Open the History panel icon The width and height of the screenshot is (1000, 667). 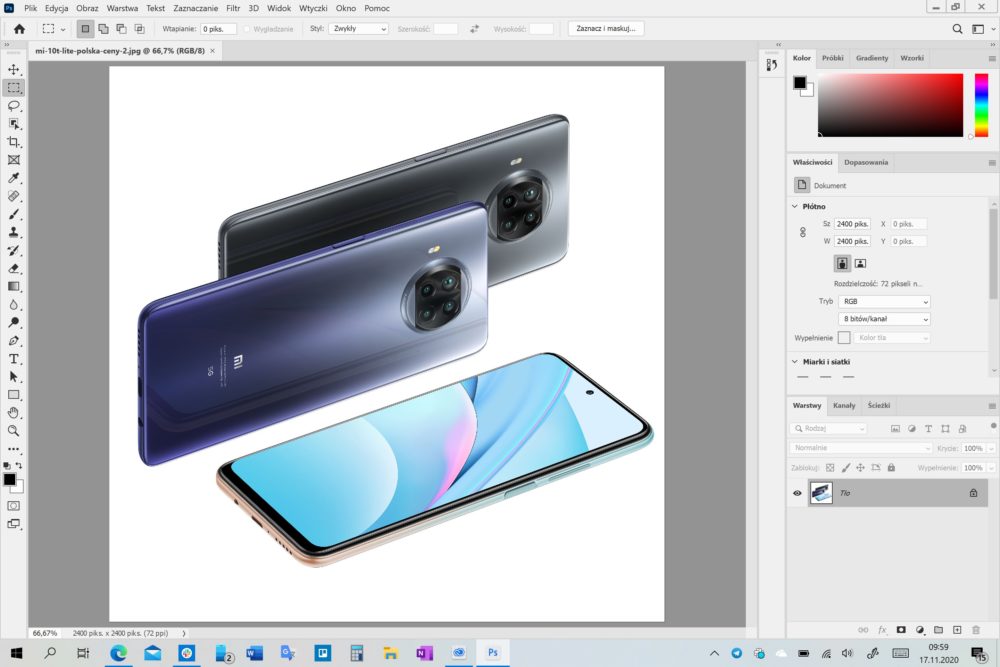772,64
